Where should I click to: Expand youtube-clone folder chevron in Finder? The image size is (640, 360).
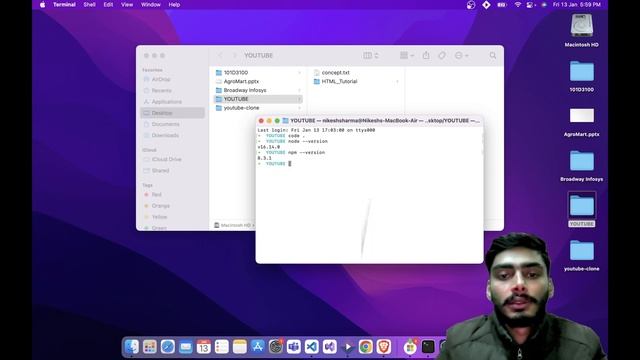(x=299, y=108)
